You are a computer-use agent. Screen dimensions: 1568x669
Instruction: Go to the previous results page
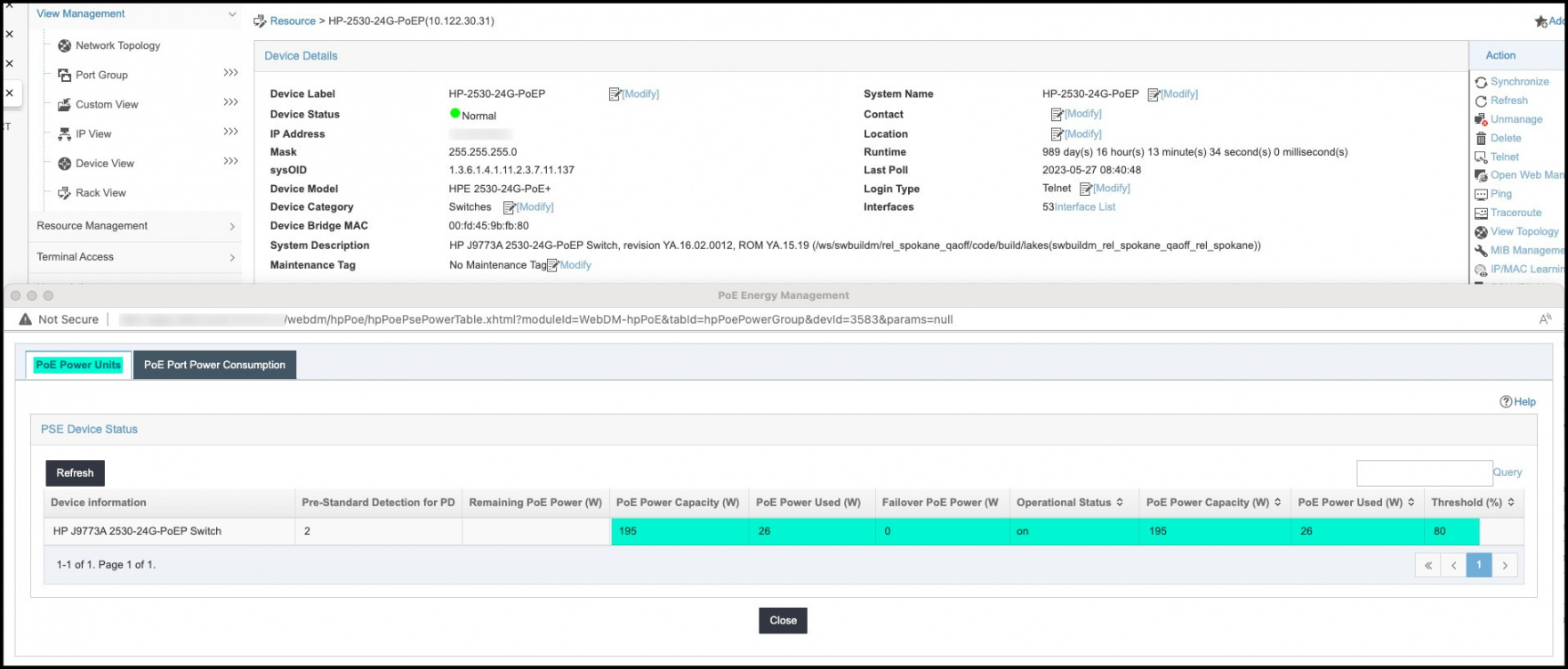1453,565
